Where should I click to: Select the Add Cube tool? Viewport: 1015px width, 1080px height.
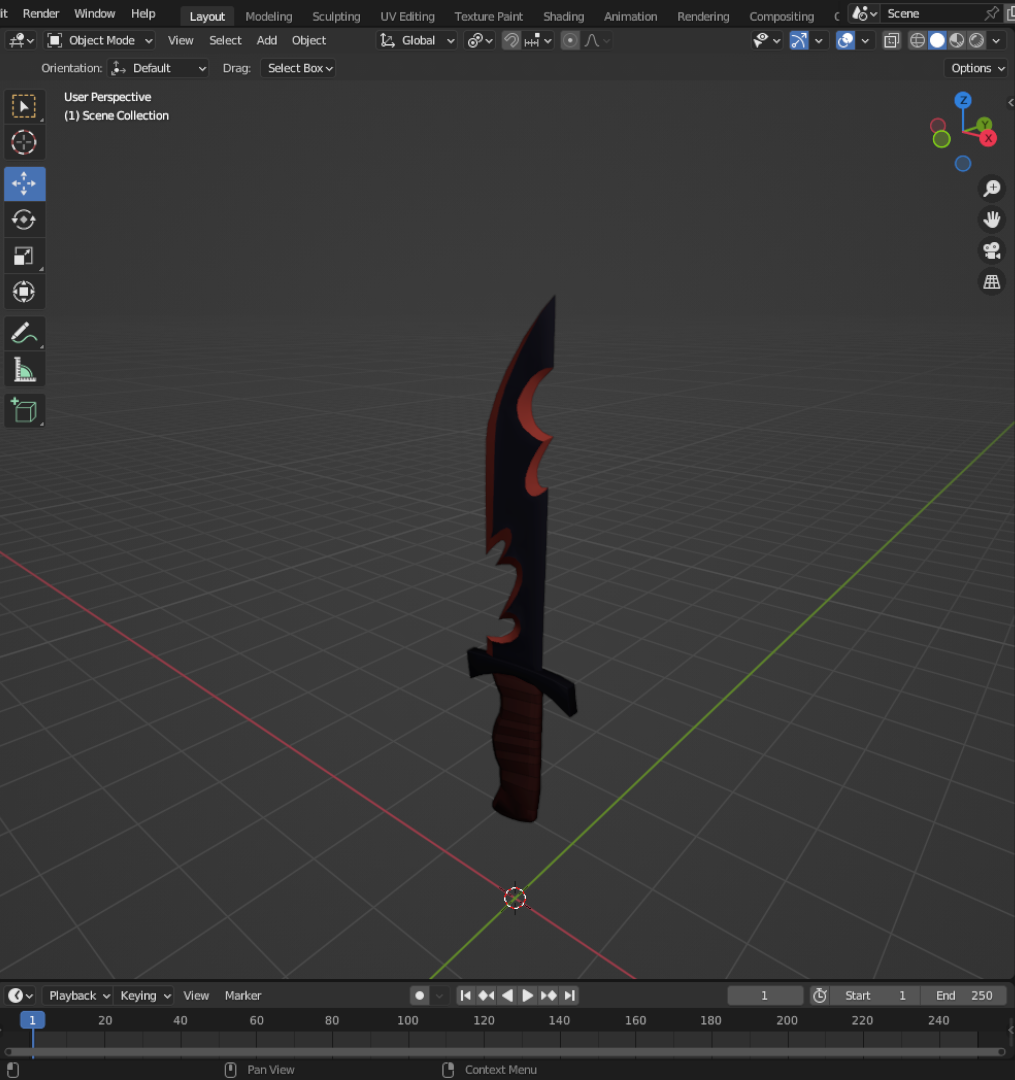pyautogui.click(x=24, y=411)
